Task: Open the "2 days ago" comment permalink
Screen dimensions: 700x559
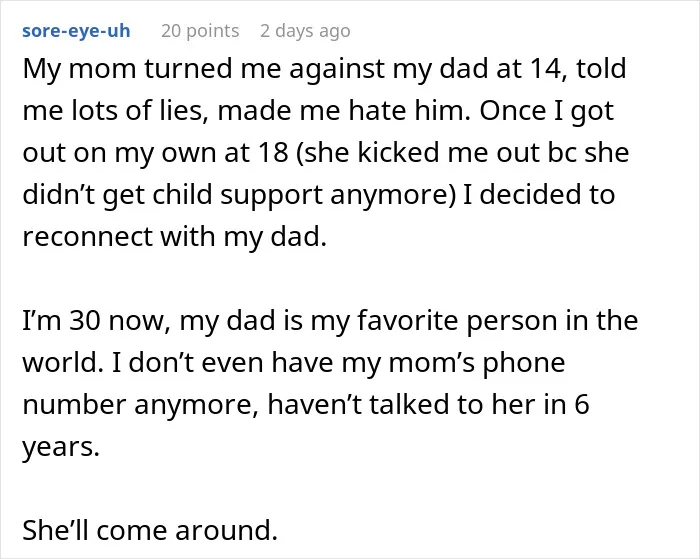Action: coord(305,31)
